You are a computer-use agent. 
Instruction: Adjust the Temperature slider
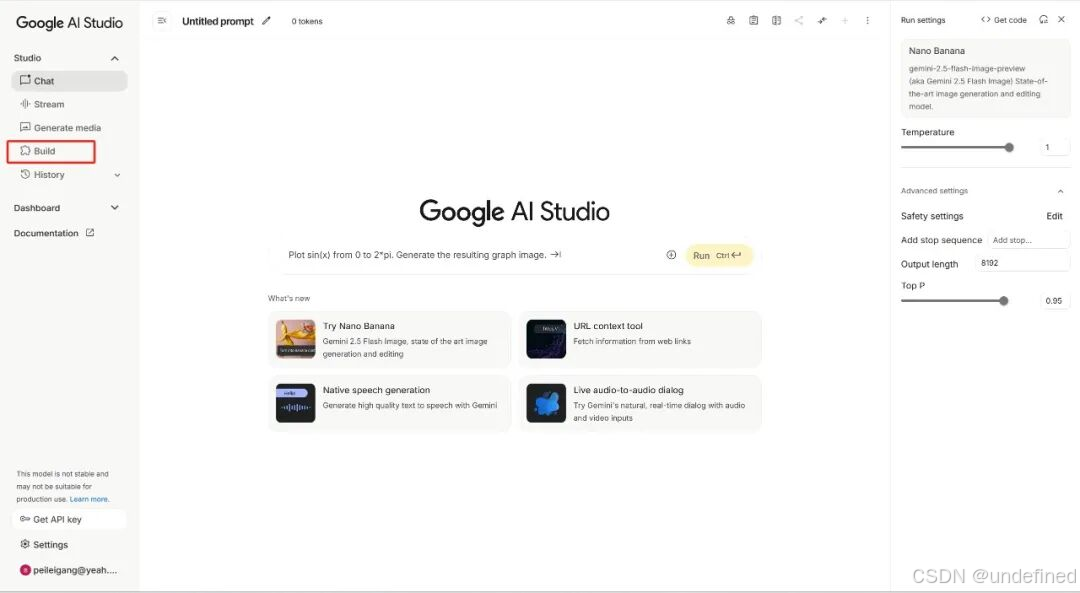tap(957, 147)
